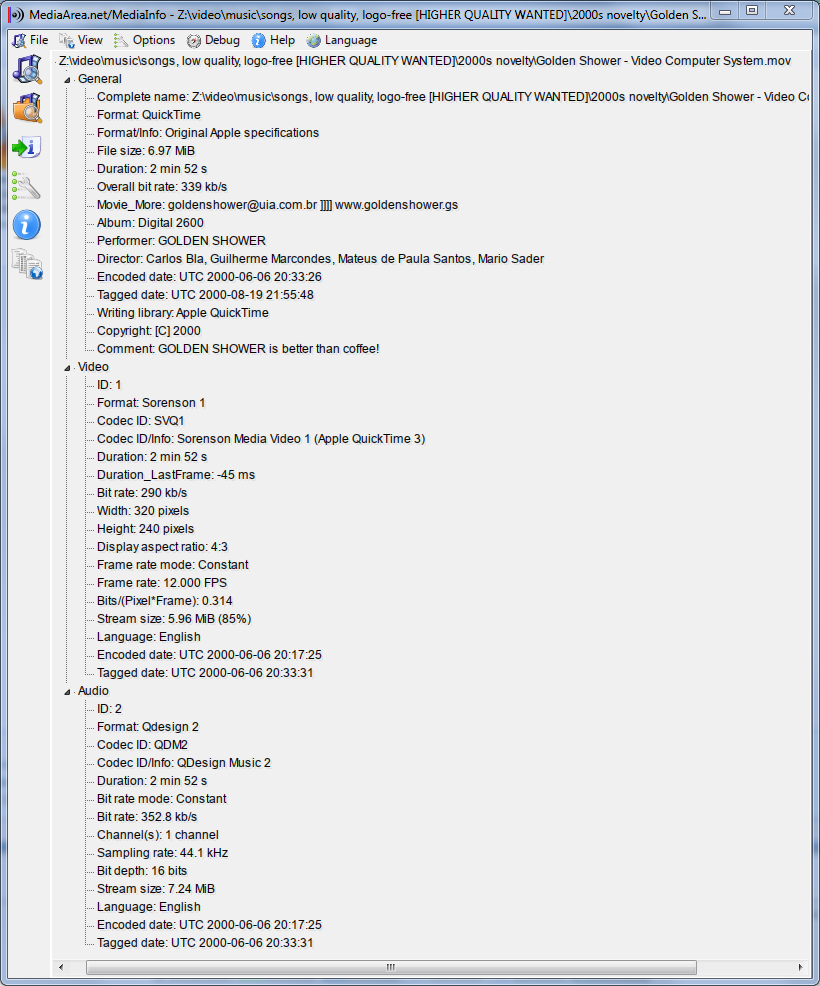The height and width of the screenshot is (986, 820).
Task: Open Preferences via the wrench sidebar icon
Action: pyautogui.click(x=27, y=186)
